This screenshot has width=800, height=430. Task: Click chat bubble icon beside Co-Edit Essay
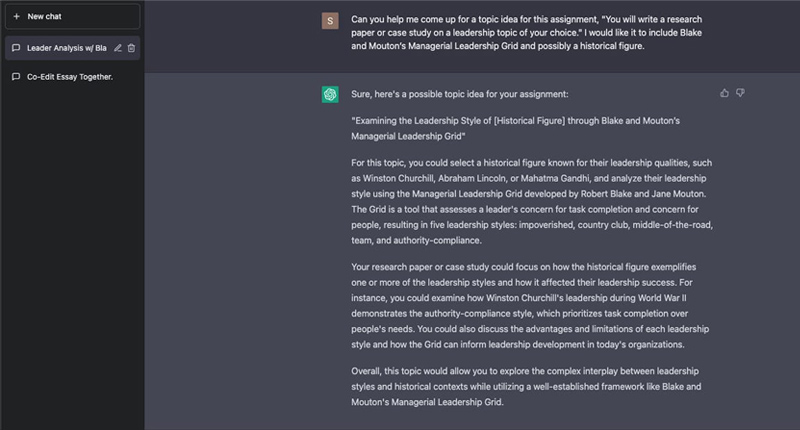pyautogui.click(x=16, y=77)
